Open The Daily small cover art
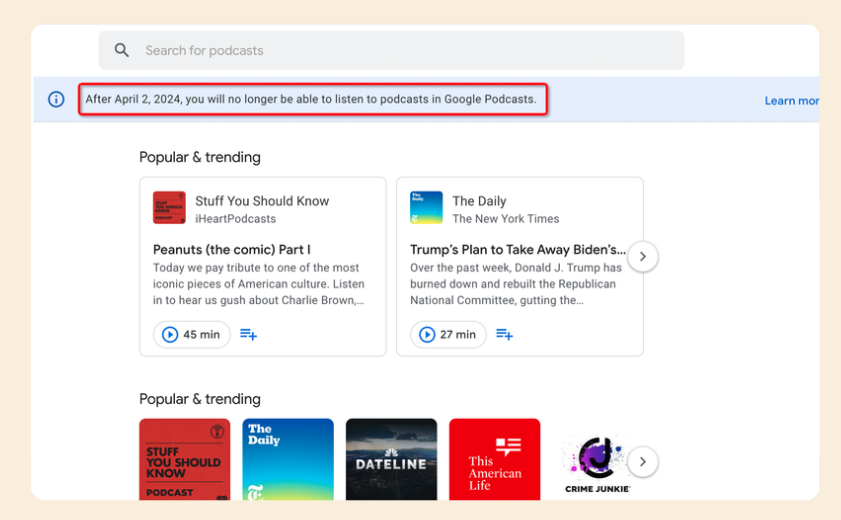 click(426, 207)
